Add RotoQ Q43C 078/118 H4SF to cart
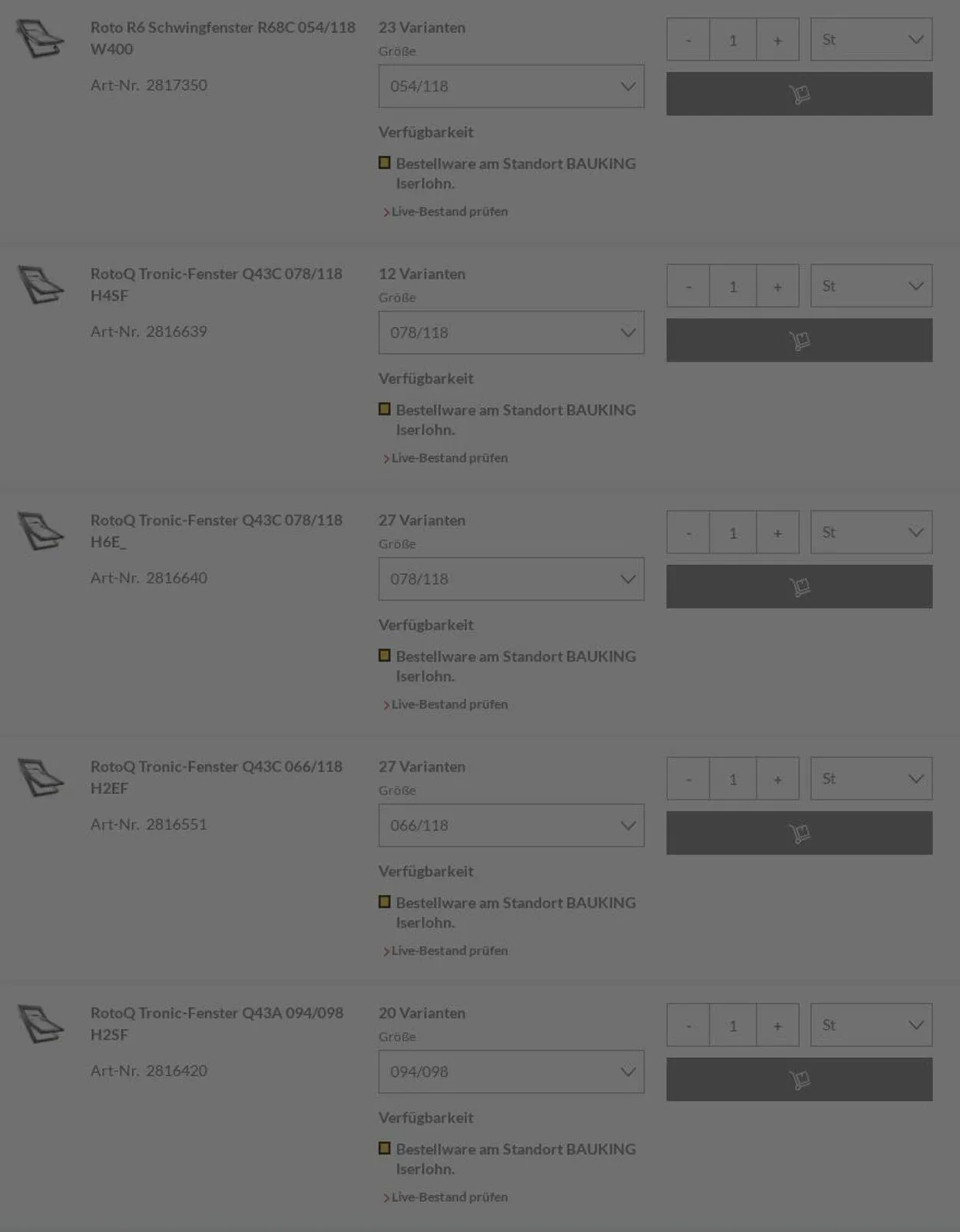This screenshot has height=1232, width=960. tap(799, 340)
